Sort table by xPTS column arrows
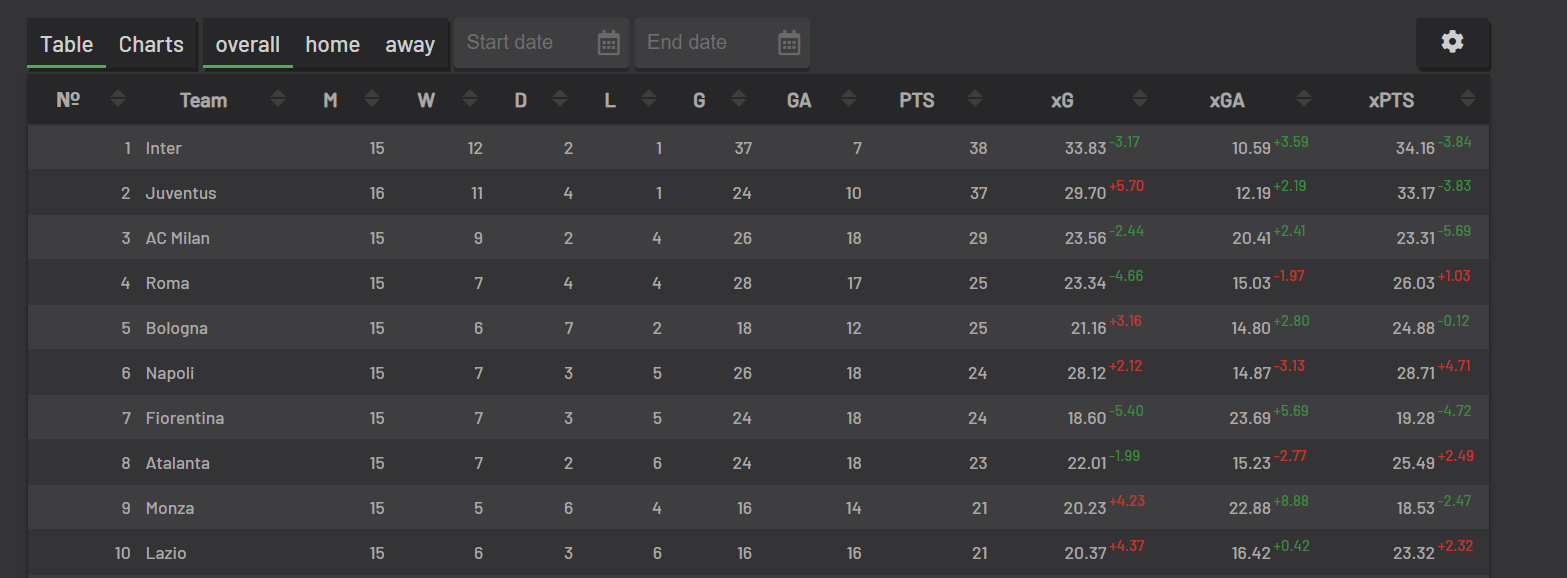1567x578 pixels. [x=1467, y=99]
